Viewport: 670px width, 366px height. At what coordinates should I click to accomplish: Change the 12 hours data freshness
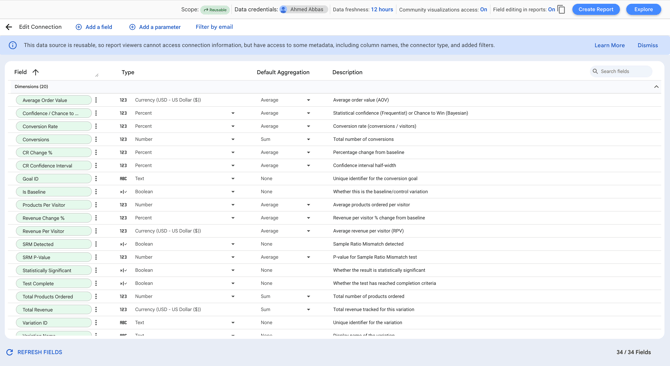tap(382, 9)
